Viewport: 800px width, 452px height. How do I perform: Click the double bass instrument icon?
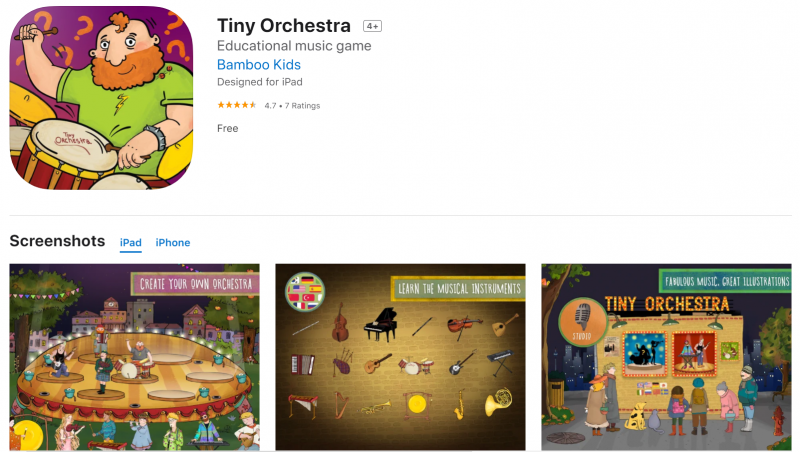pyautogui.click(x=340, y=323)
